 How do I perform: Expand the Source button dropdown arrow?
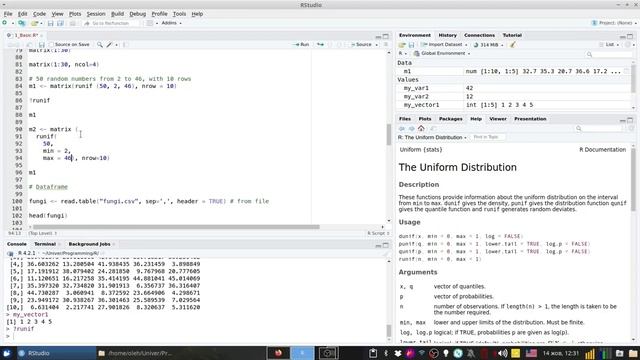[x=377, y=44]
